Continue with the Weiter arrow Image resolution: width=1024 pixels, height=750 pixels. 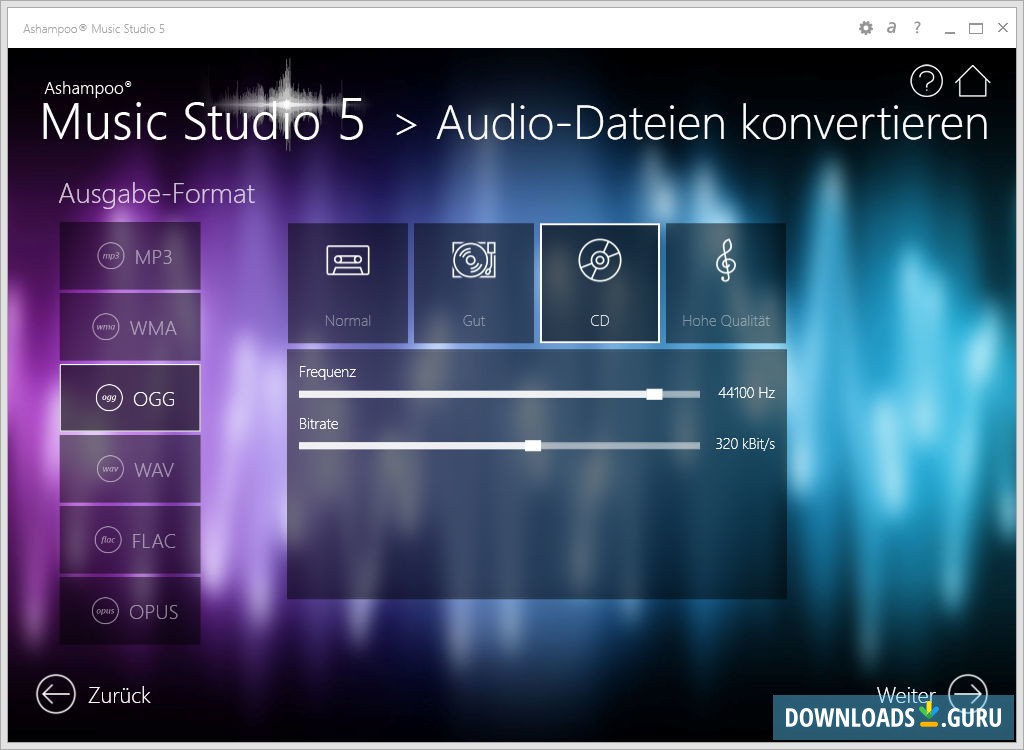pyautogui.click(x=967, y=693)
